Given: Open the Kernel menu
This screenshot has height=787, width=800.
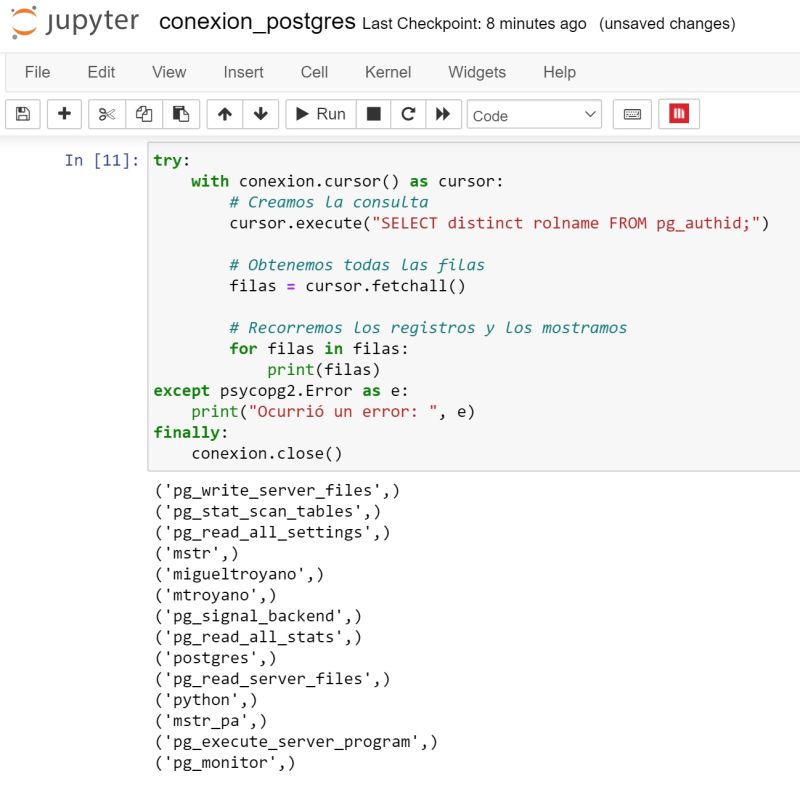Looking at the screenshot, I should pos(388,72).
